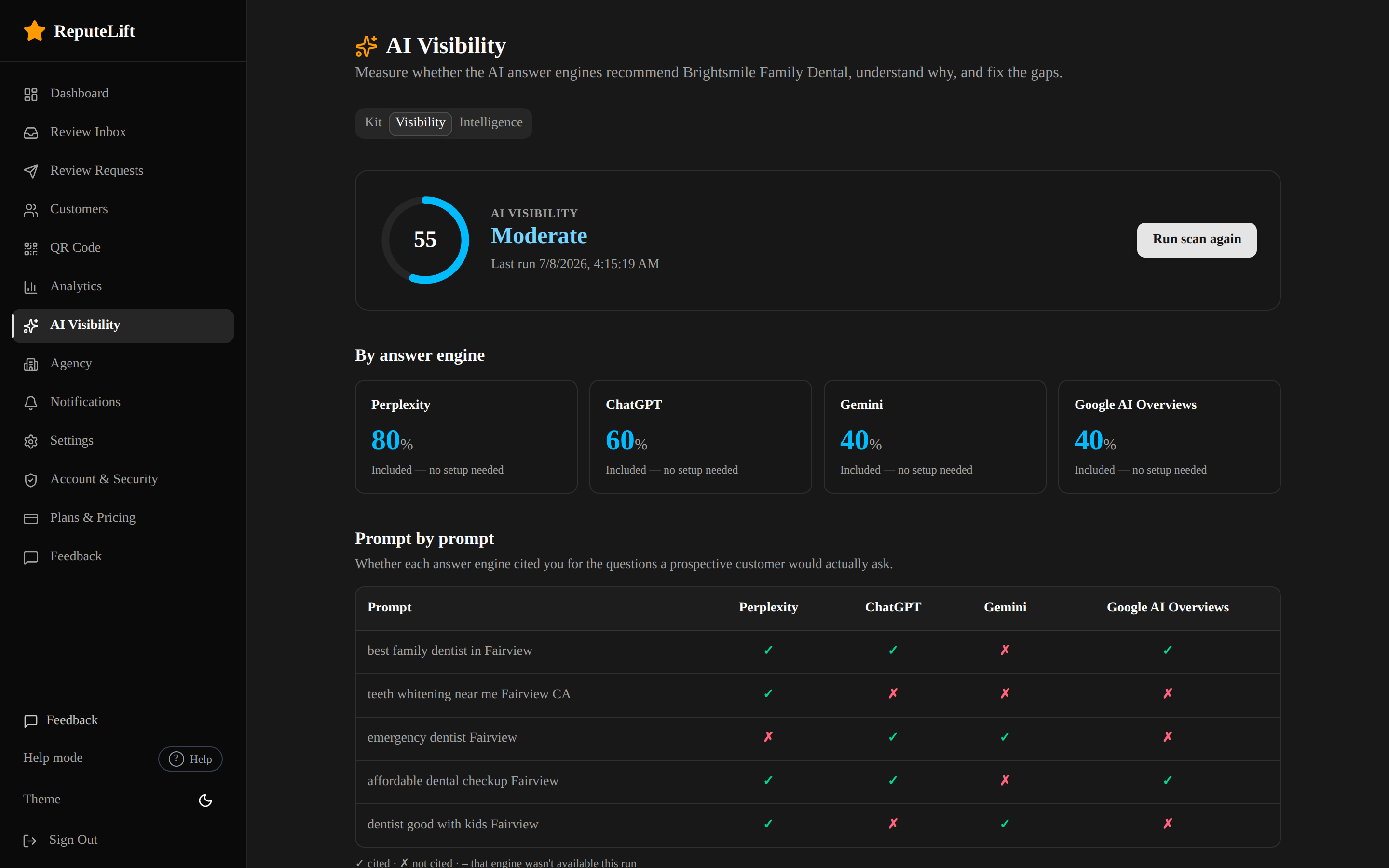Image resolution: width=1389 pixels, height=868 pixels.
Task: Click the orange sparkle icon beside page title
Action: click(366, 46)
